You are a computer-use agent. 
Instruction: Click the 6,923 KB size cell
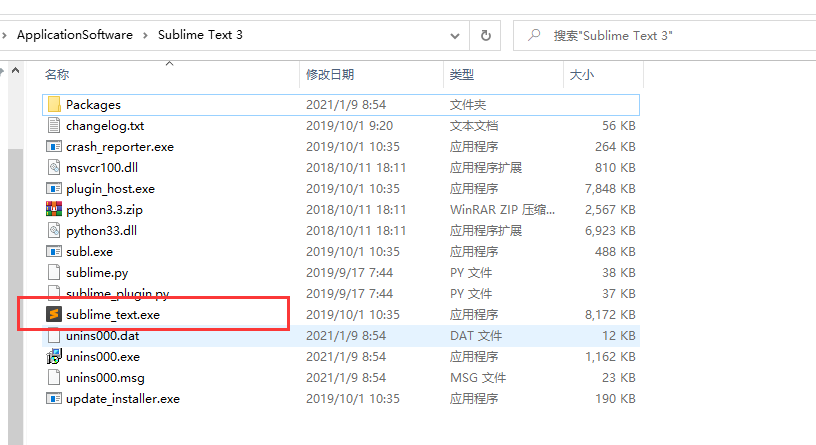[610, 231]
